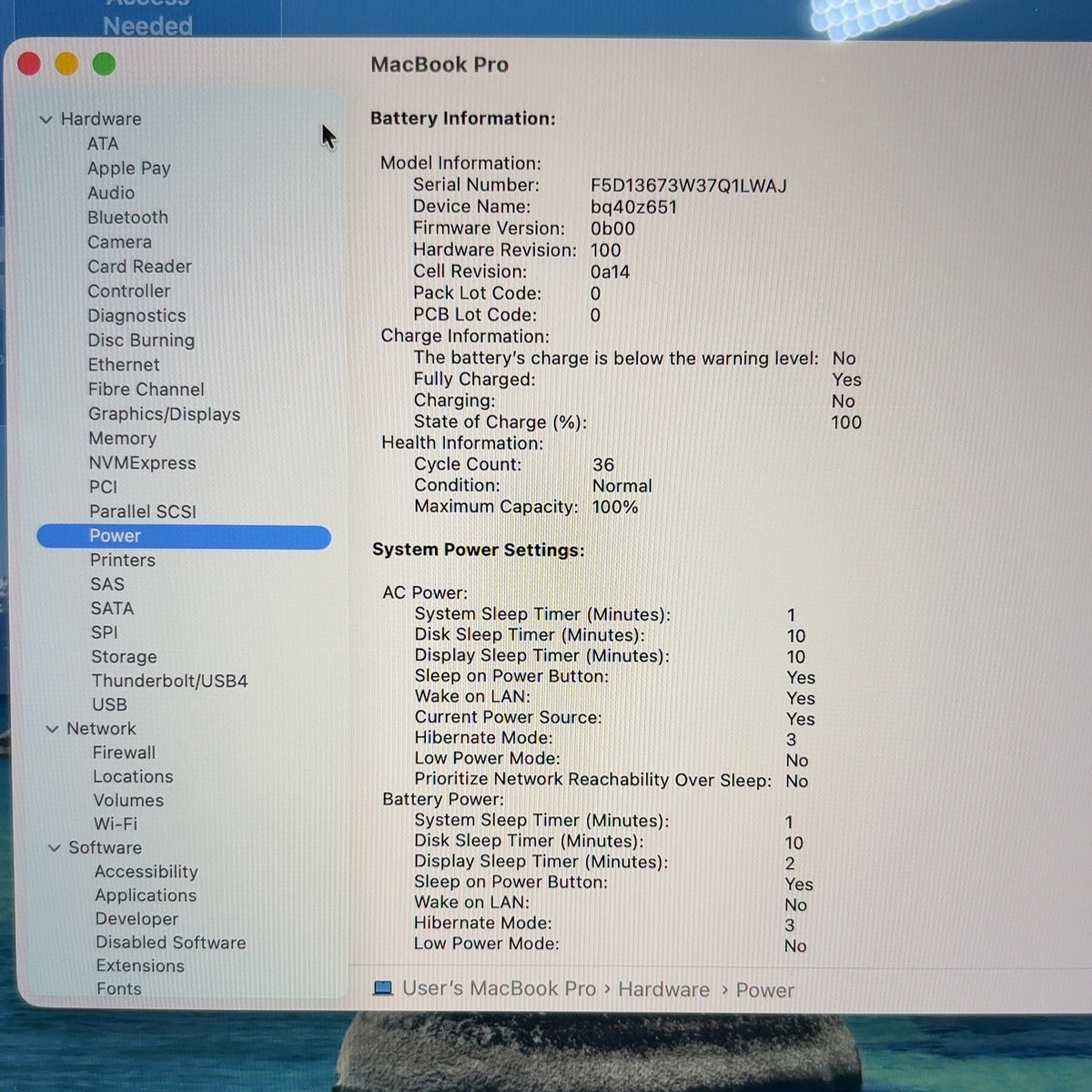
Task: Click serial number F5D13673W37Q1LWAJ
Action: pyautogui.click(x=689, y=186)
